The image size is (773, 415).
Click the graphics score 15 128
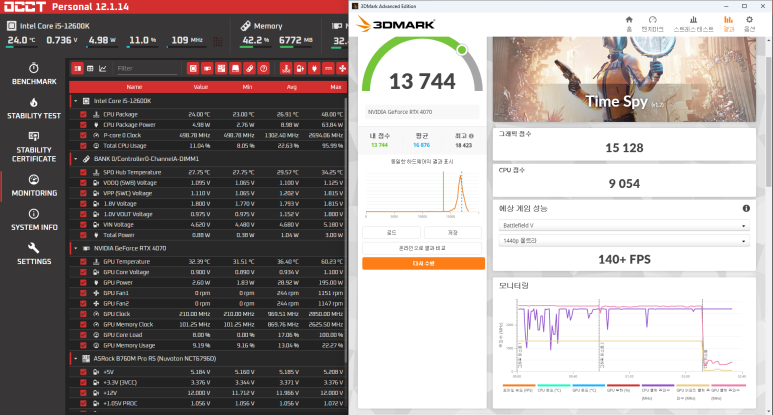[624, 148]
